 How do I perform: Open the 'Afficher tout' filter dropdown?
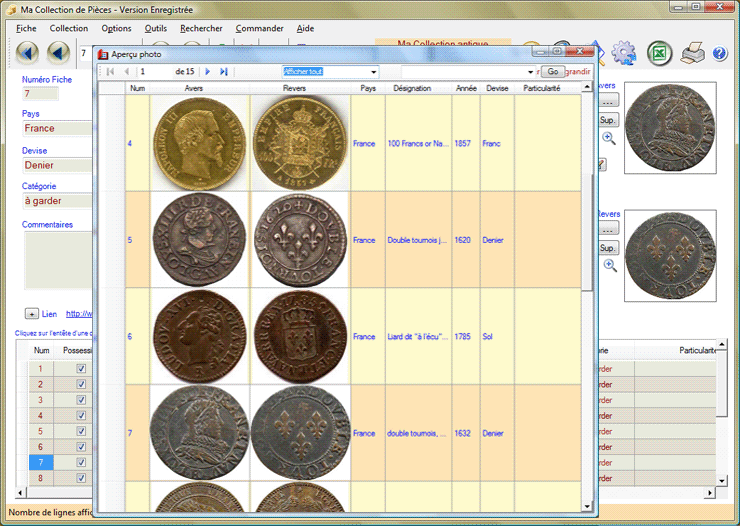[373, 72]
